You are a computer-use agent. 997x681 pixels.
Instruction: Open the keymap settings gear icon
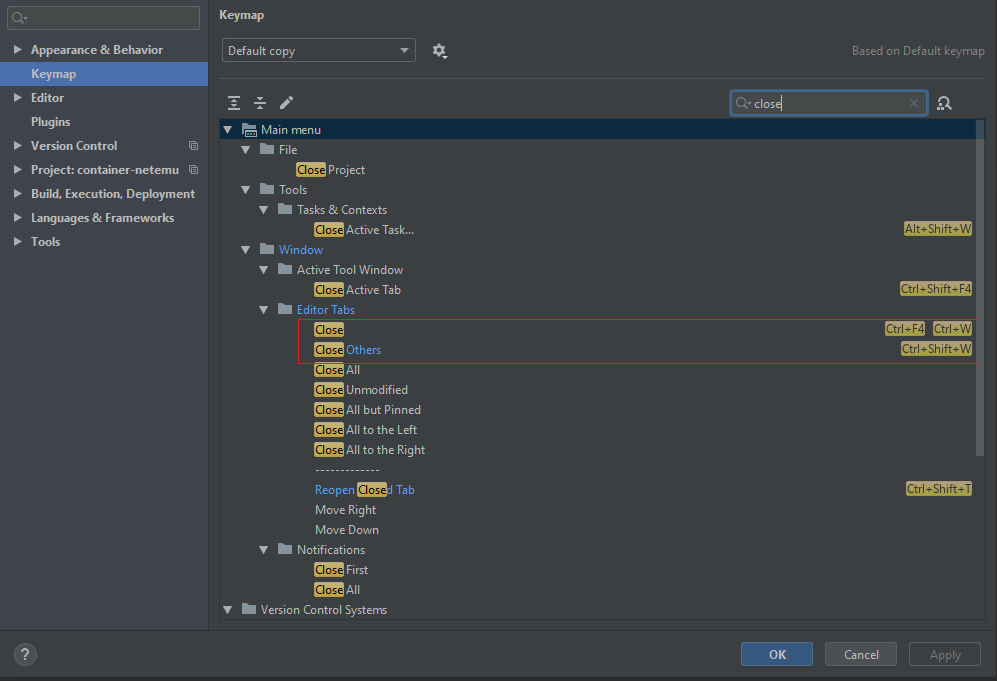click(x=440, y=51)
